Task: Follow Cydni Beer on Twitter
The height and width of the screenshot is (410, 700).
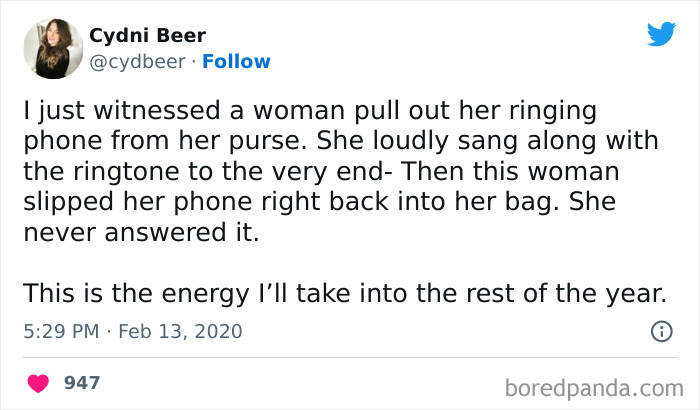Action: pos(236,61)
